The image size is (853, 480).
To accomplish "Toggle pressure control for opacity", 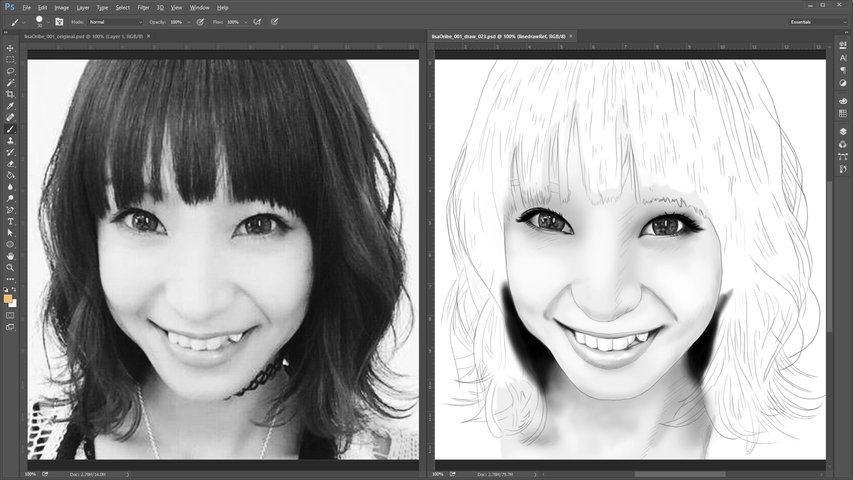I will [201, 22].
